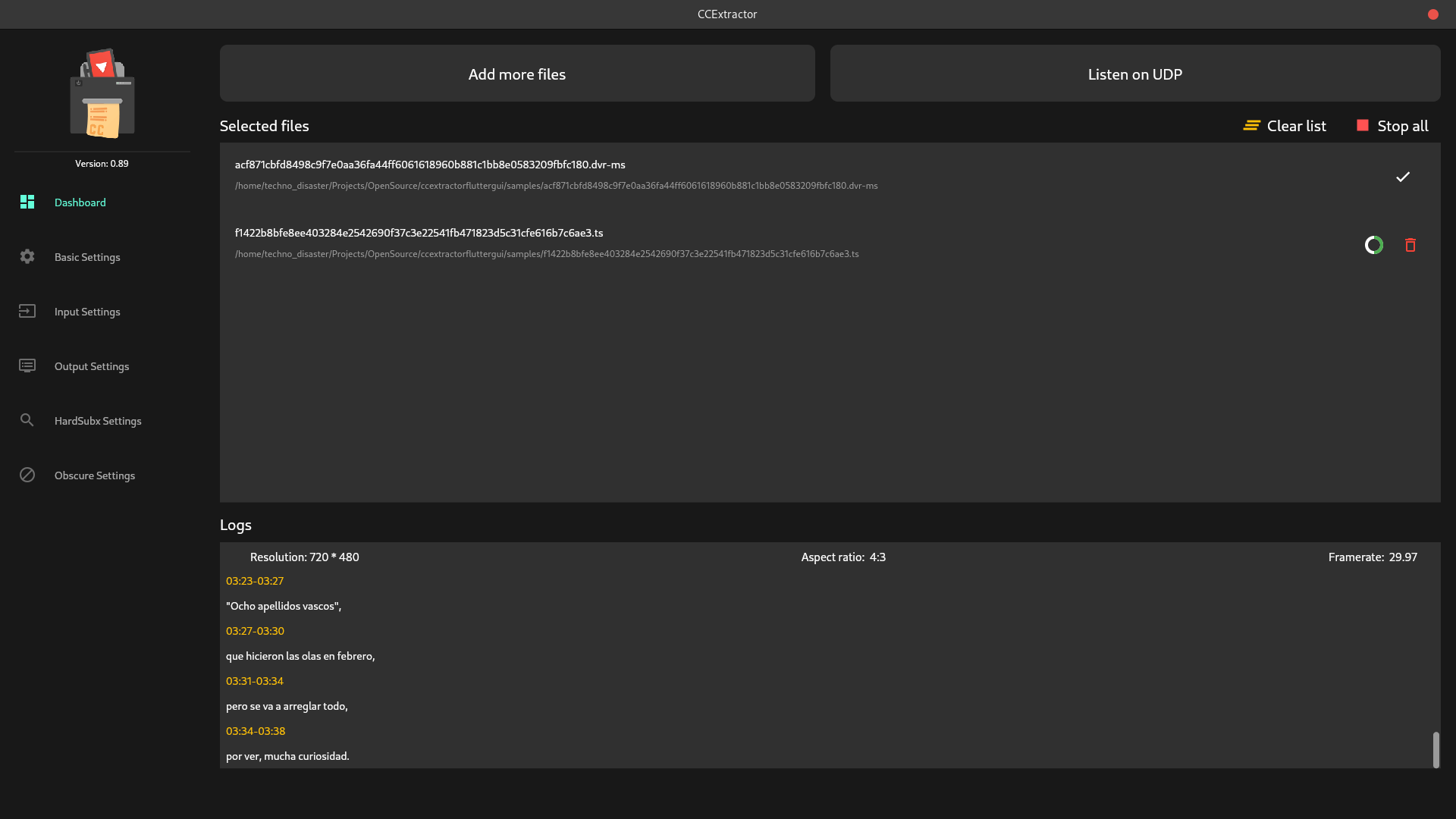Screen dimensions: 1456x819
Task: Open Obscure Settings via the slashed-circle icon
Action: pyautogui.click(x=27, y=475)
